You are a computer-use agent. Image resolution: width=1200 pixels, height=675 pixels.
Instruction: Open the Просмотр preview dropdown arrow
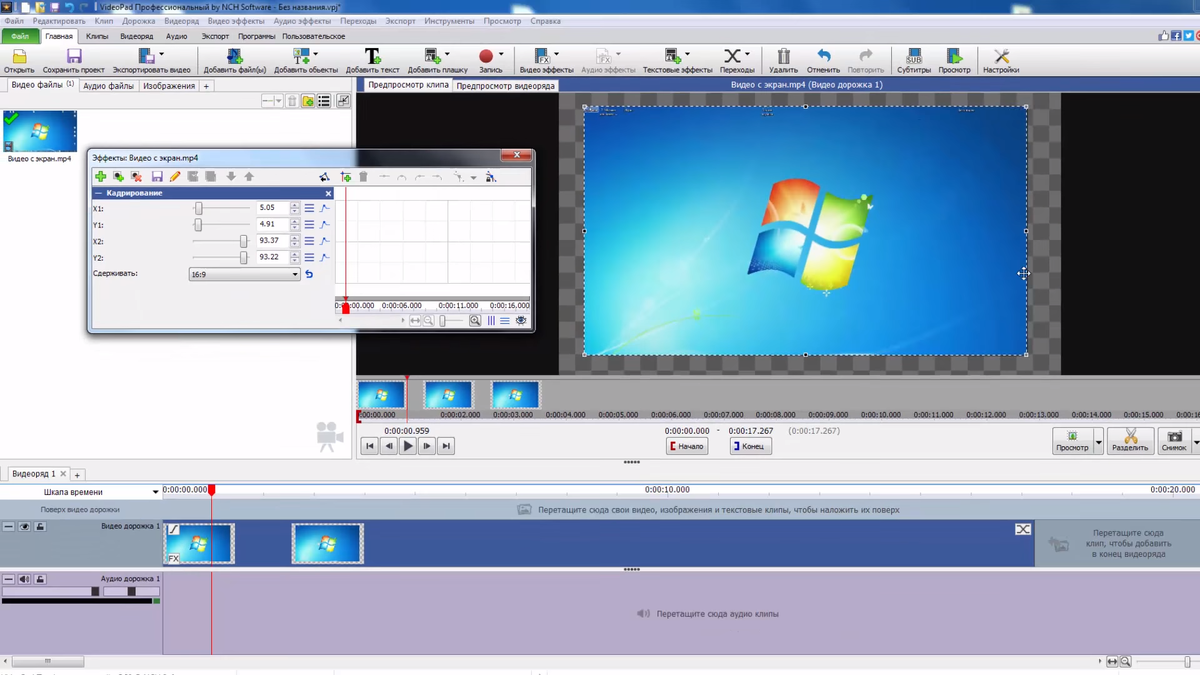(1098, 441)
